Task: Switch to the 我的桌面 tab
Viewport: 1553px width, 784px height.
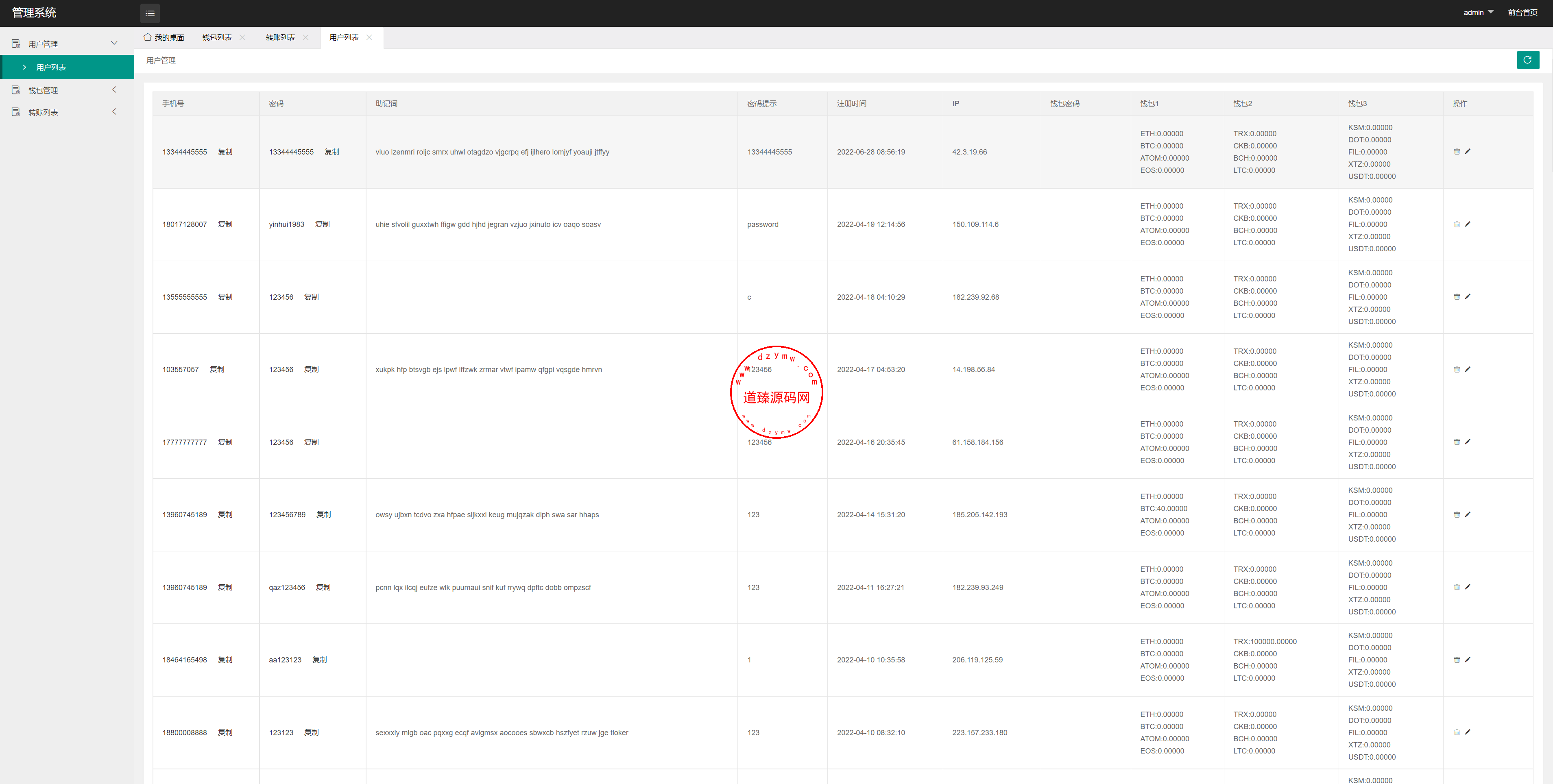Action: tap(164, 37)
